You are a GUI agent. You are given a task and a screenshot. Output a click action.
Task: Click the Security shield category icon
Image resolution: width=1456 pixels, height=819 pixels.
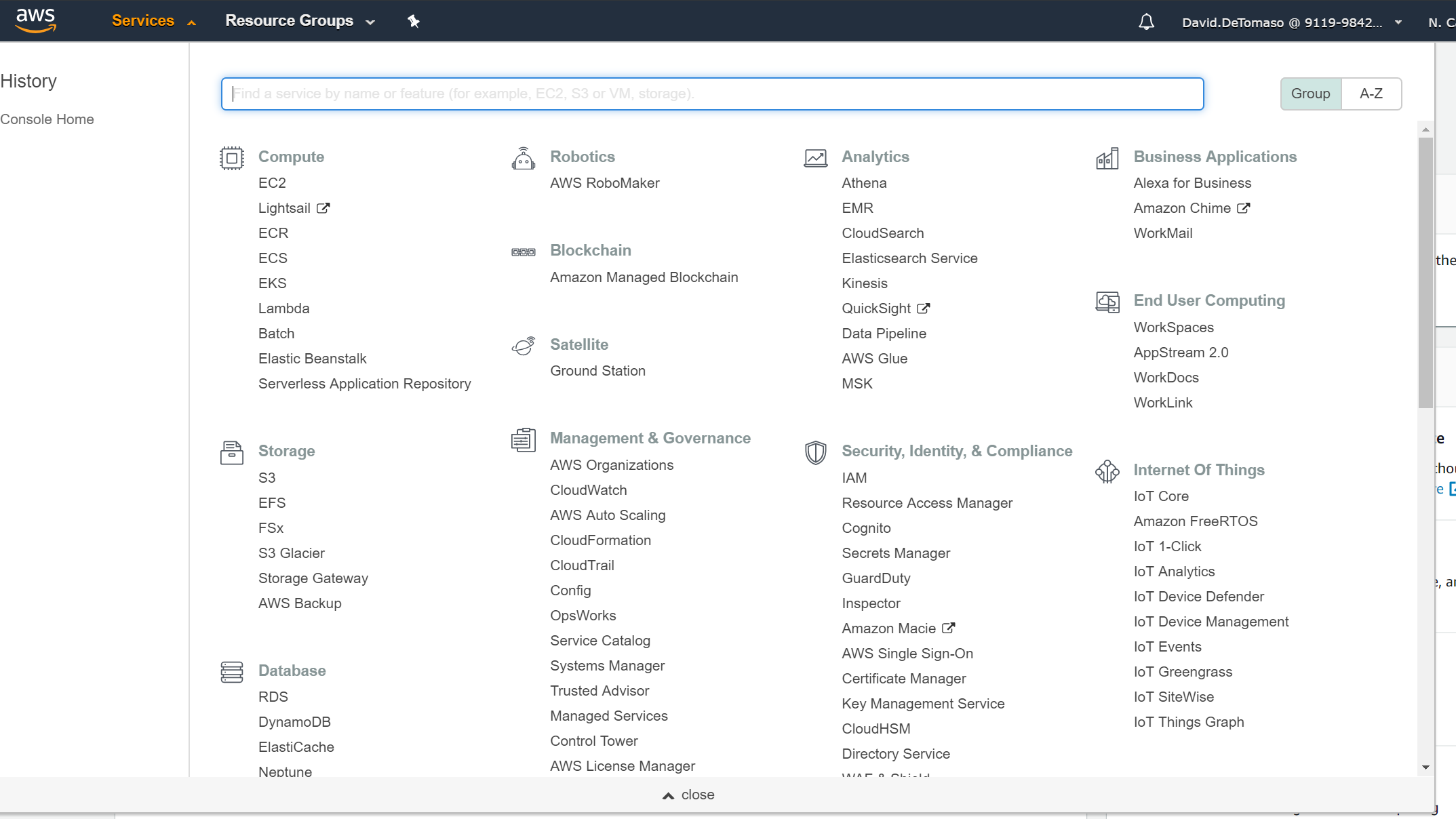(815, 452)
